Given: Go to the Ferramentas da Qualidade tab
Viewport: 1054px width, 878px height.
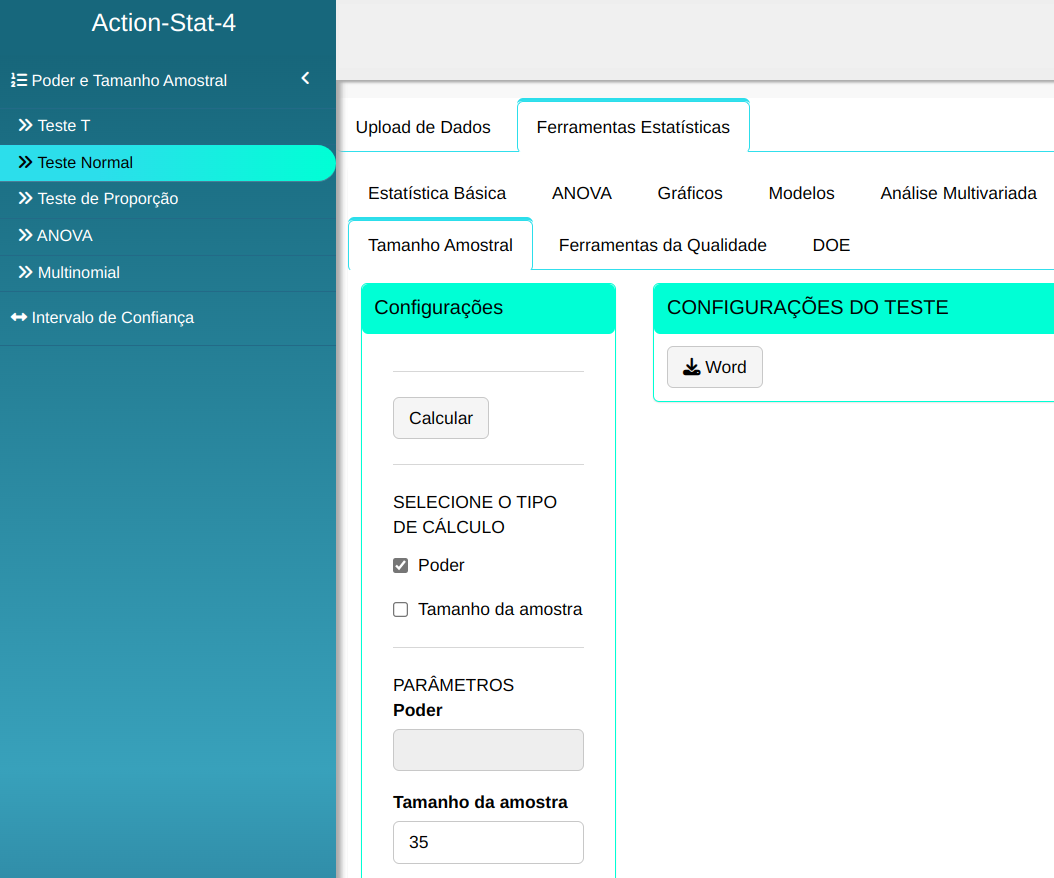Looking at the screenshot, I should (662, 245).
